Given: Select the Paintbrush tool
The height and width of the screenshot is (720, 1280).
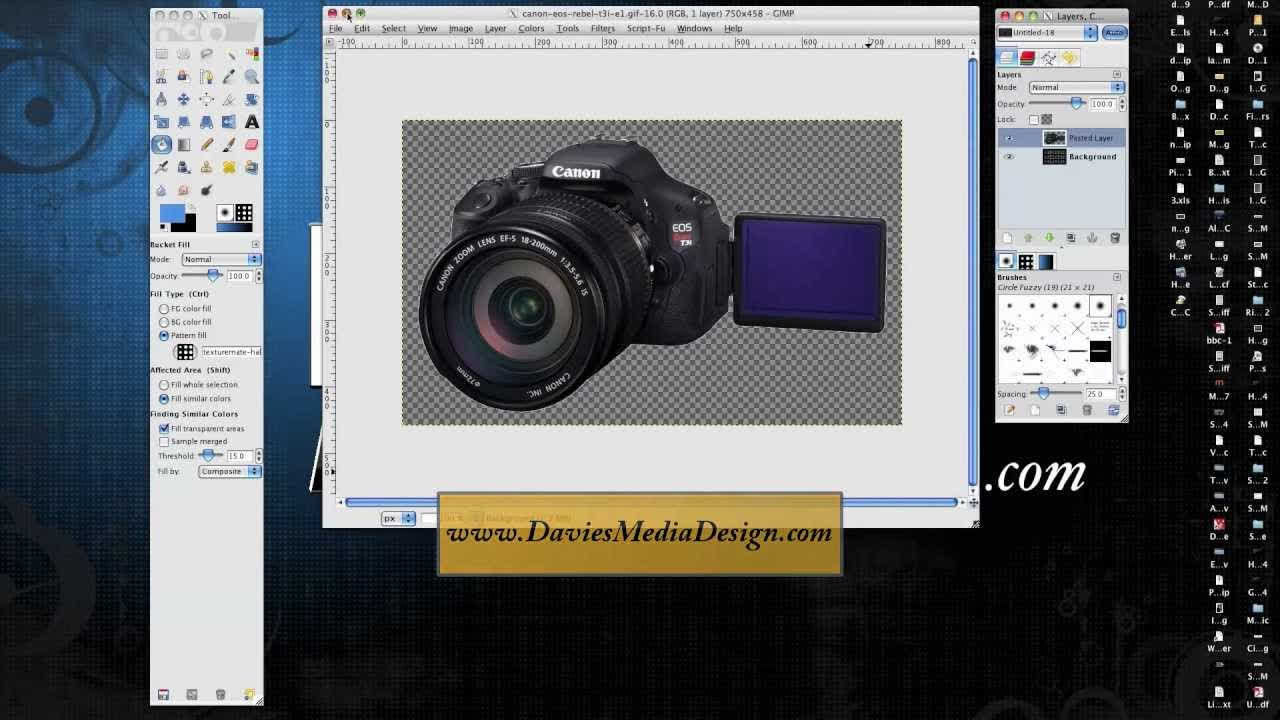Looking at the screenshot, I should (x=229, y=145).
